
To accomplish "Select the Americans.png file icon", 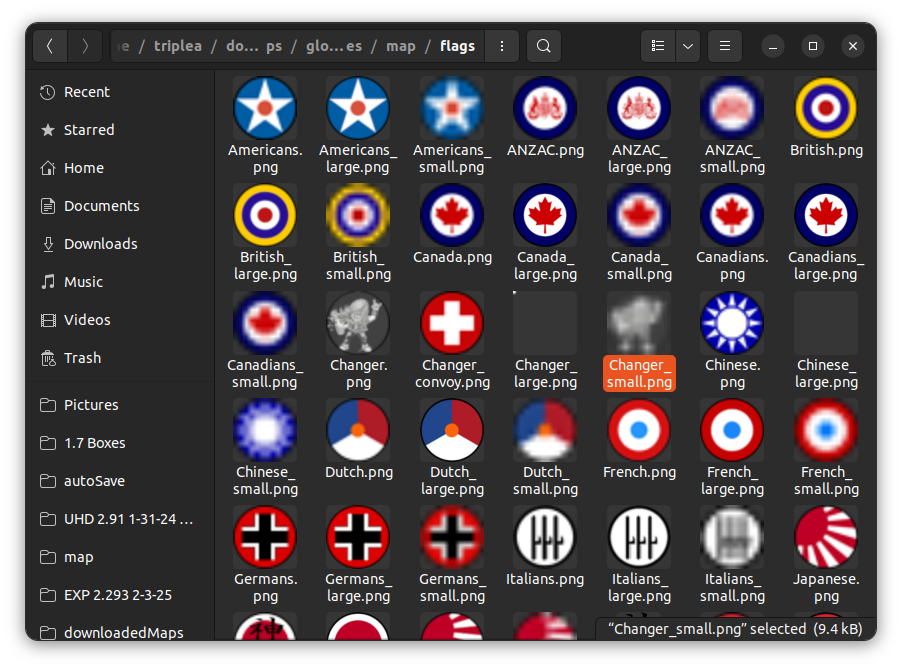I will [x=265, y=108].
